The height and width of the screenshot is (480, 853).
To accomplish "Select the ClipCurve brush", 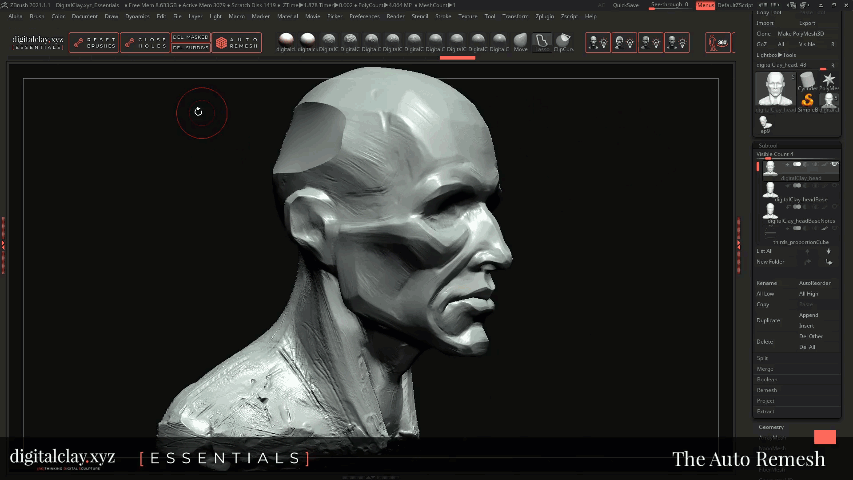I will click(x=563, y=41).
